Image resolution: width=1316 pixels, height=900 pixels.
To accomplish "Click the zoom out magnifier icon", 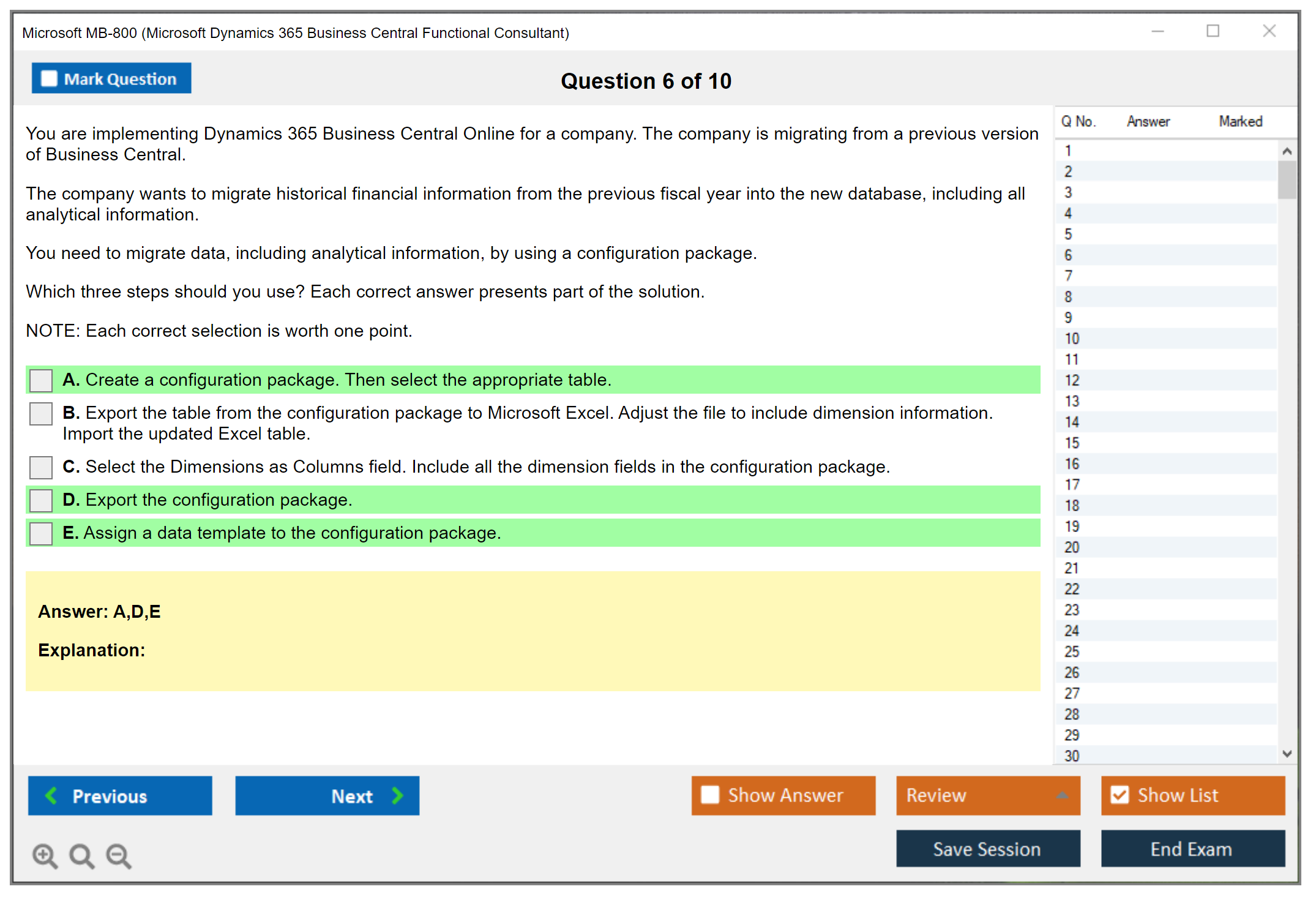I will (118, 855).
